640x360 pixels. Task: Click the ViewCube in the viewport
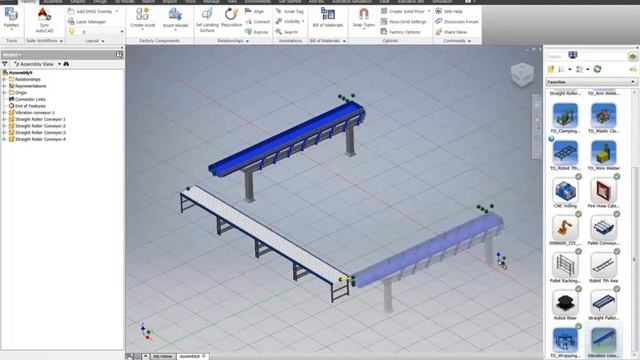click(x=522, y=74)
